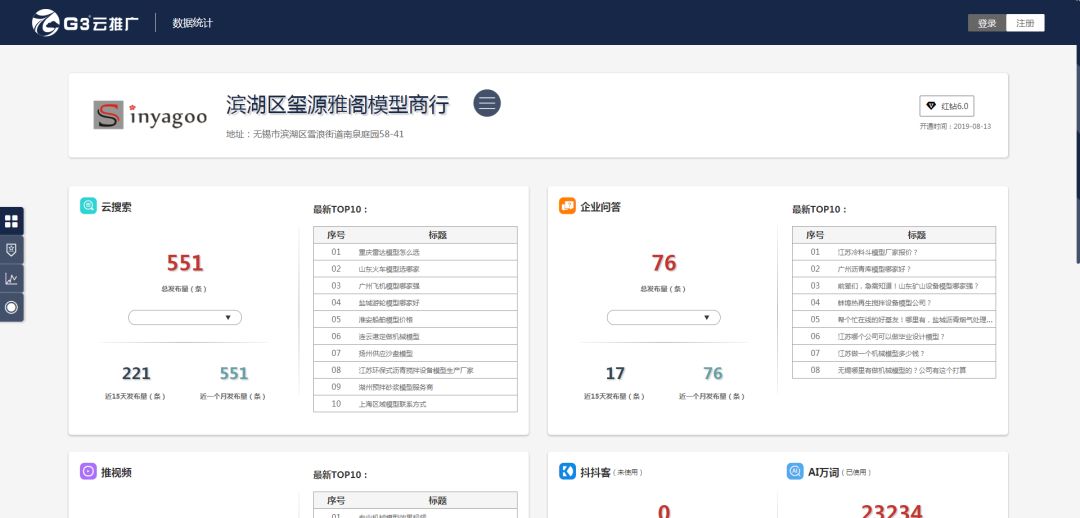The width and height of the screenshot is (1080, 518).
Task: Open 云搜索 row 09 湖州预拌砂浆模型服务商
Action: coord(415,387)
